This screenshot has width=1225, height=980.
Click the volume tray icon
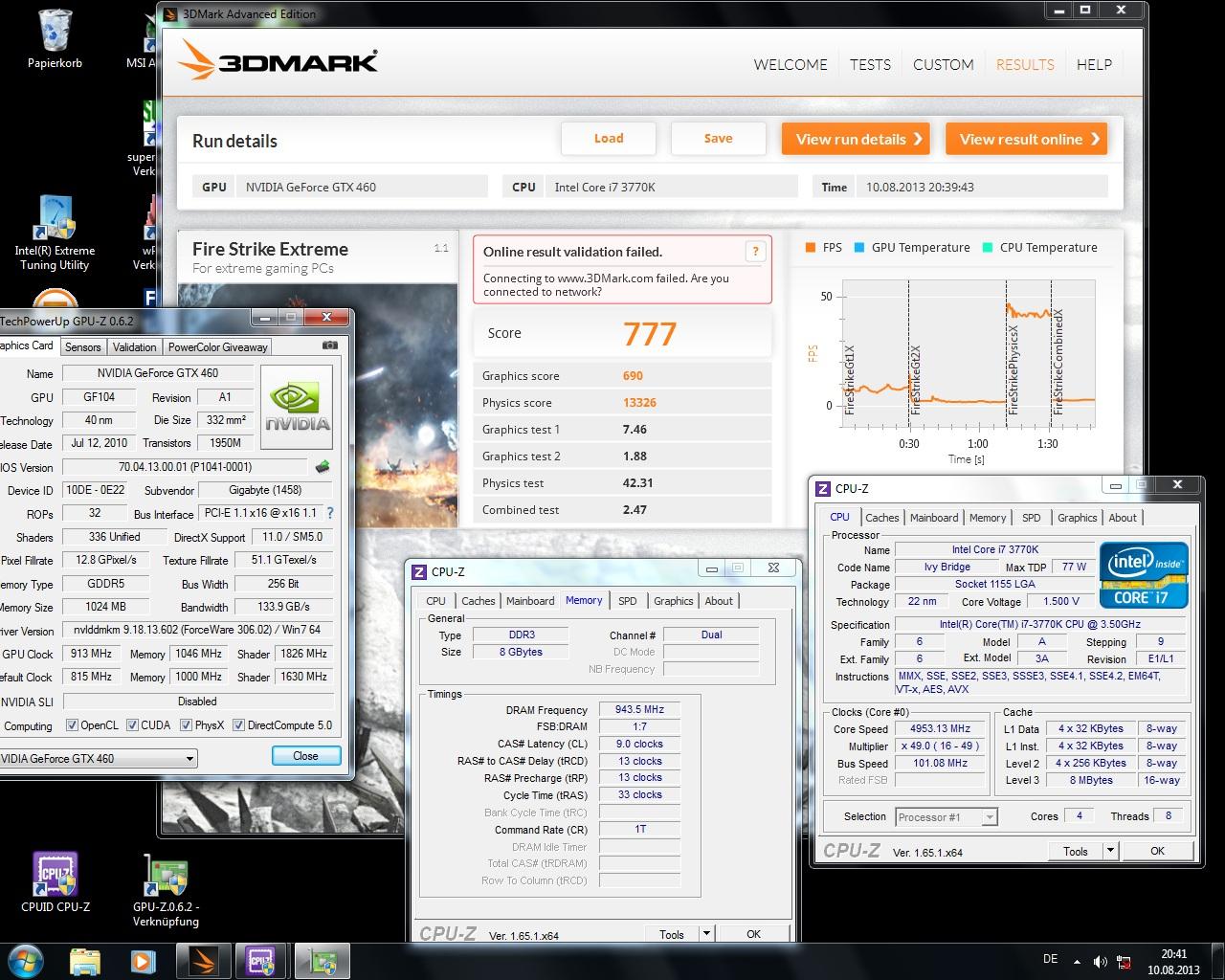(x=1101, y=961)
